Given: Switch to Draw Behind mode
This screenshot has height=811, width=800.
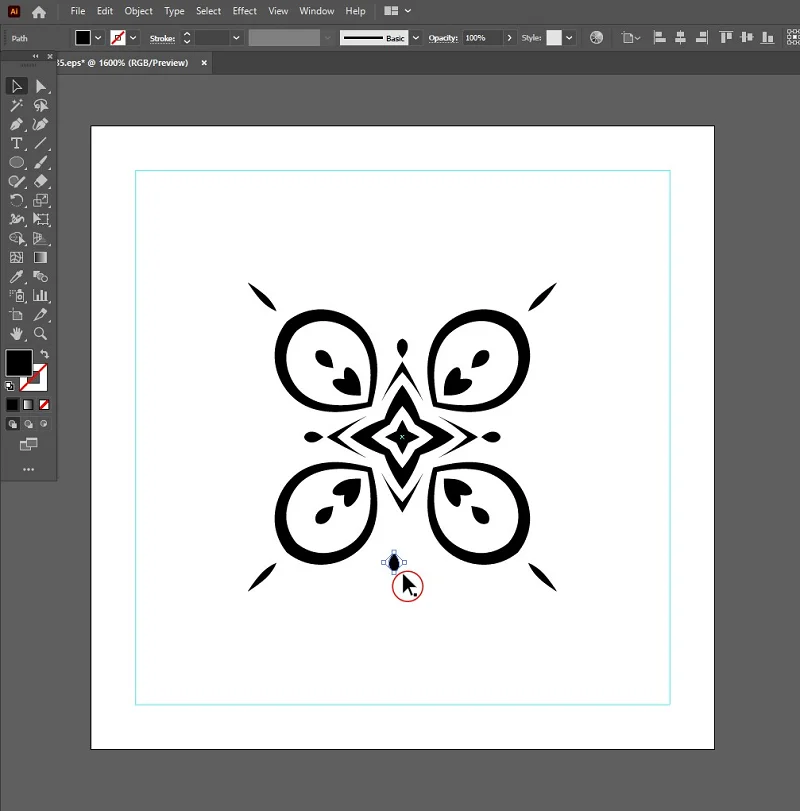Looking at the screenshot, I should (28, 424).
